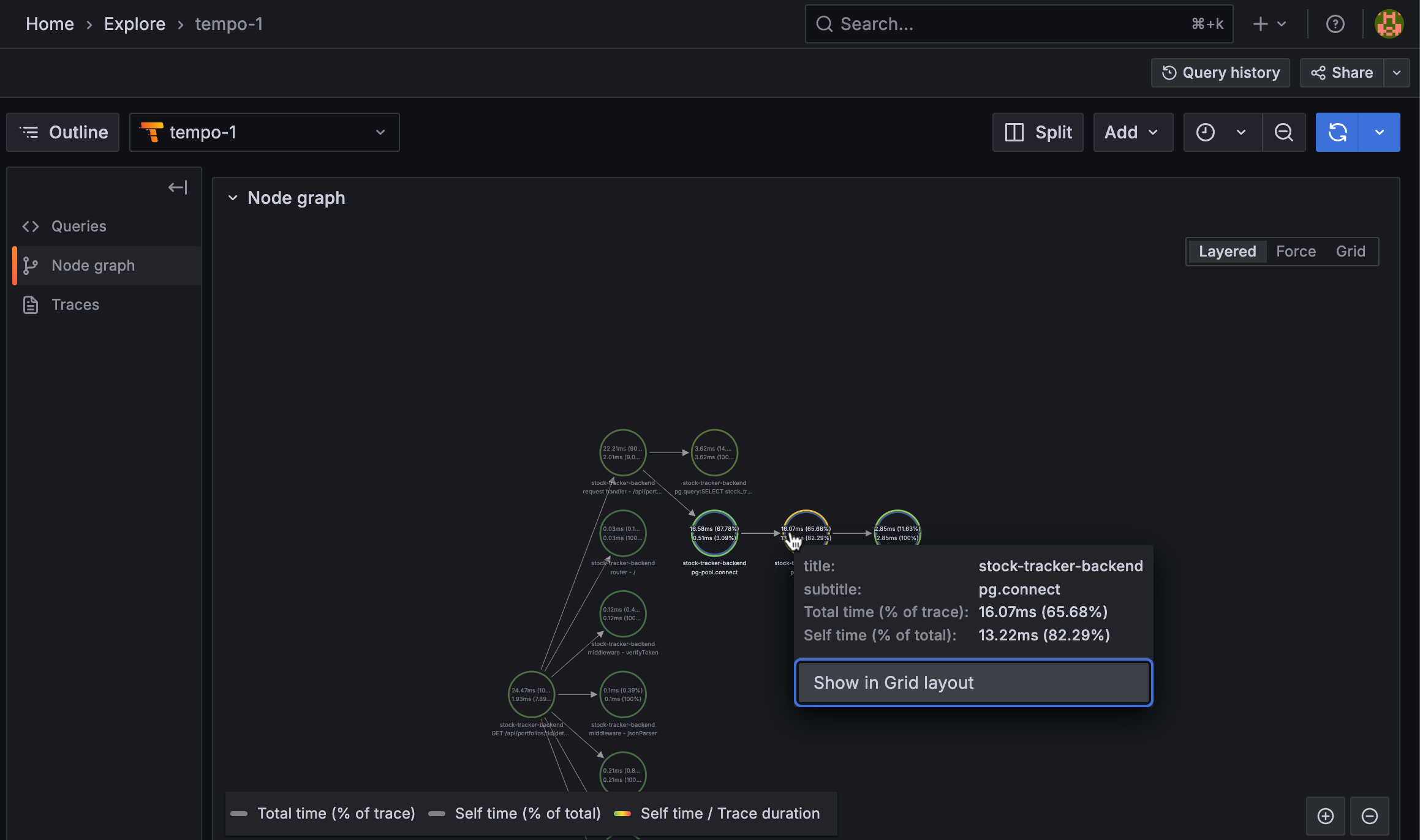Click the router - / node

[622, 533]
